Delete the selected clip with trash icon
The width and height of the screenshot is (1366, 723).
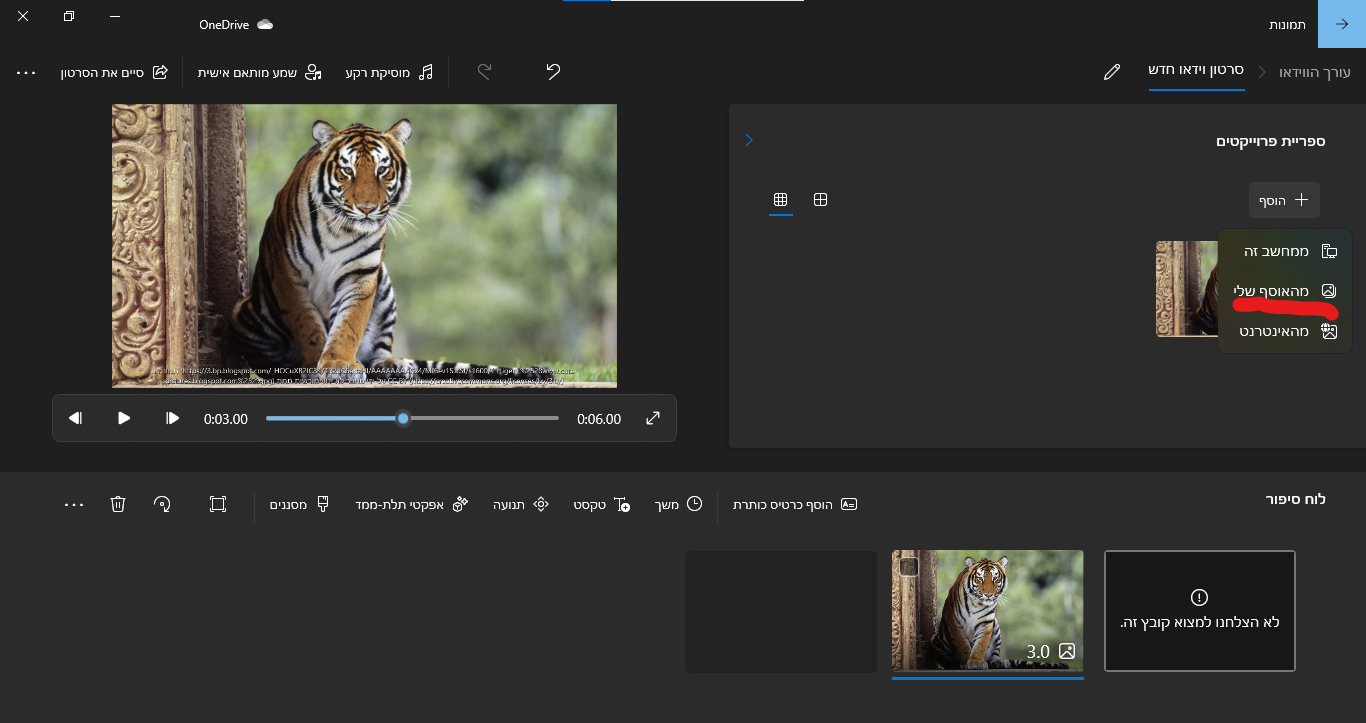pos(118,504)
